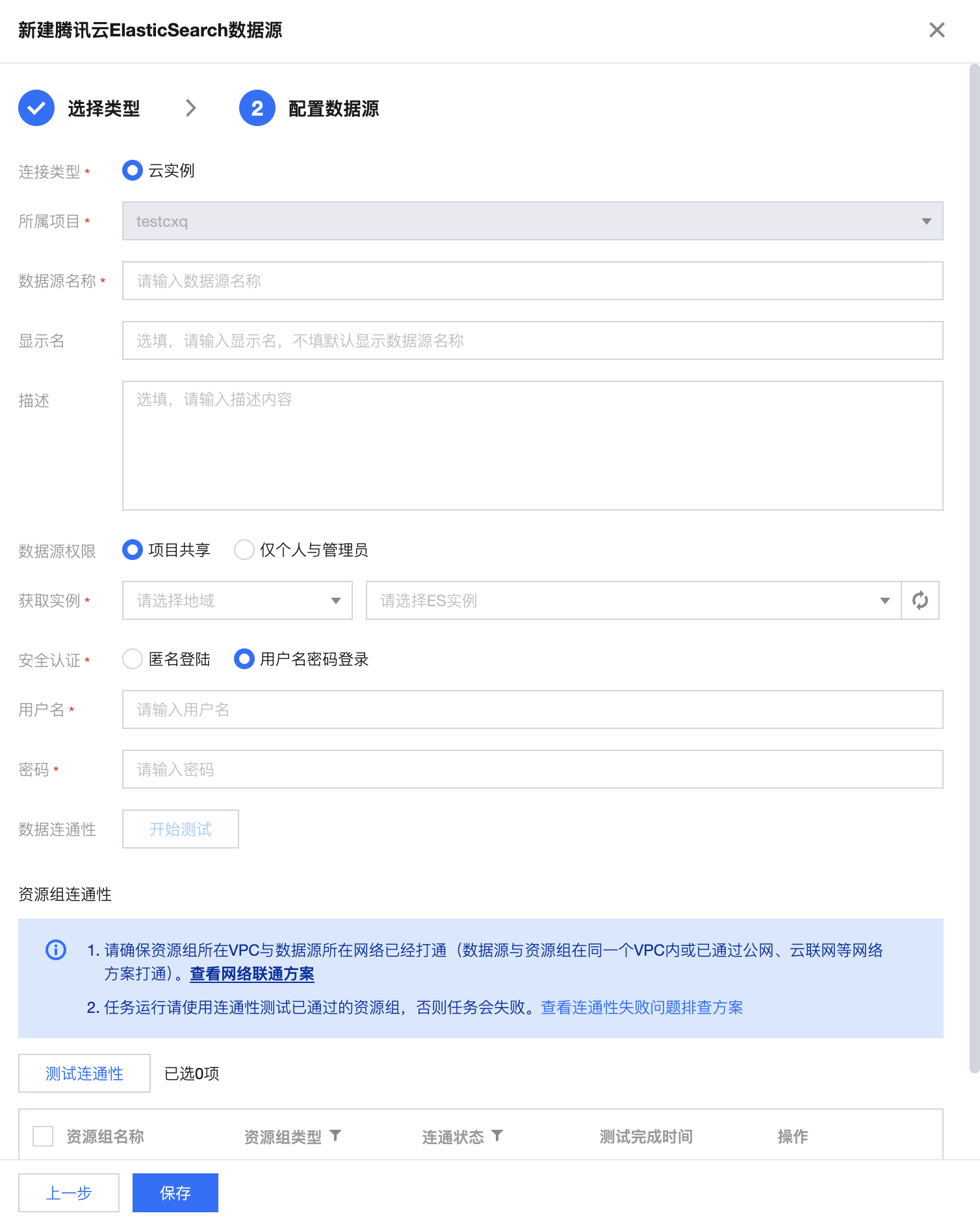The height and width of the screenshot is (1224, 980).
Task: Go to 选择类型 step label
Action: point(104,108)
